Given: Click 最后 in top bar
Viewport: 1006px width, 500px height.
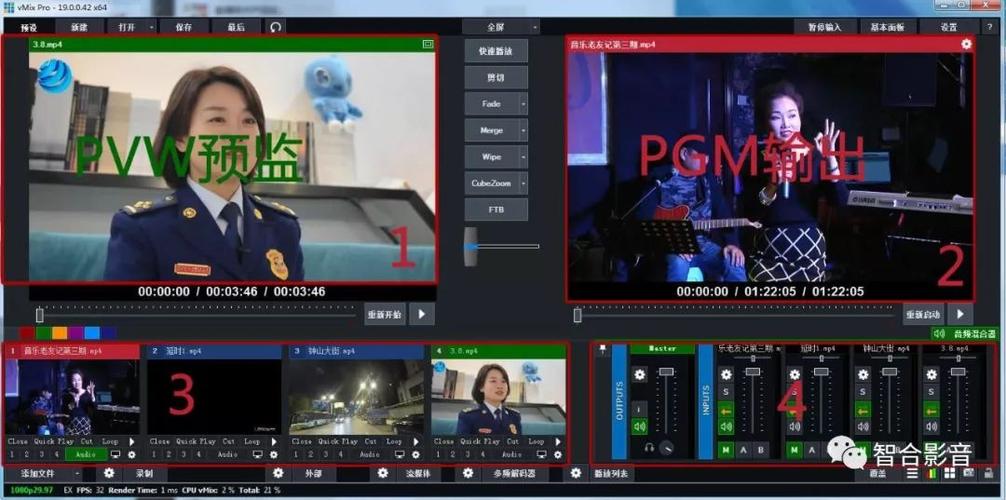Looking at the screenshot, I should coord(237,28).
